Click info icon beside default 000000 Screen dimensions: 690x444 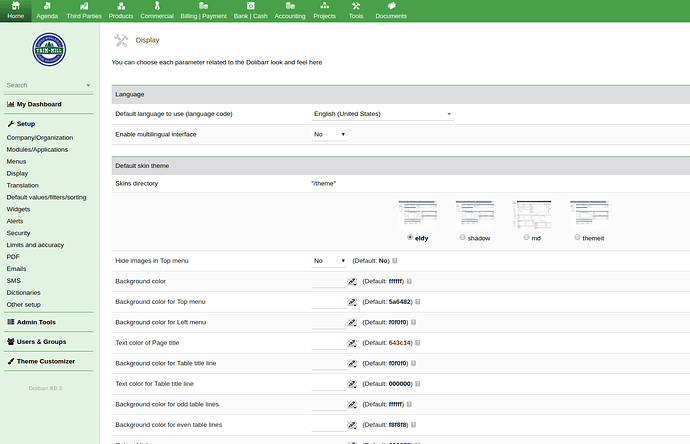418,384
